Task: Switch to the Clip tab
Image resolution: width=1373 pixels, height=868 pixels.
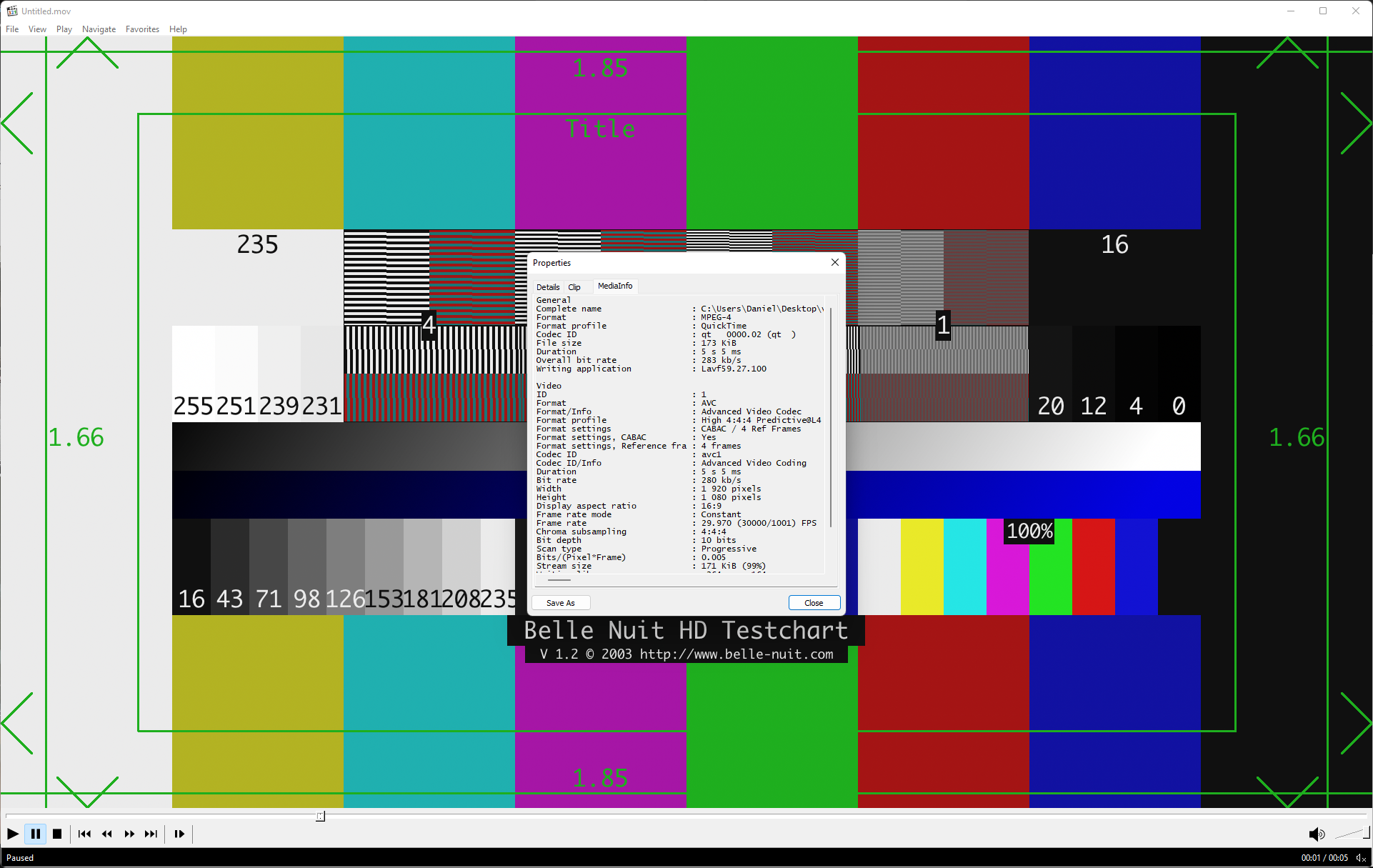Action: coord(574,287)
